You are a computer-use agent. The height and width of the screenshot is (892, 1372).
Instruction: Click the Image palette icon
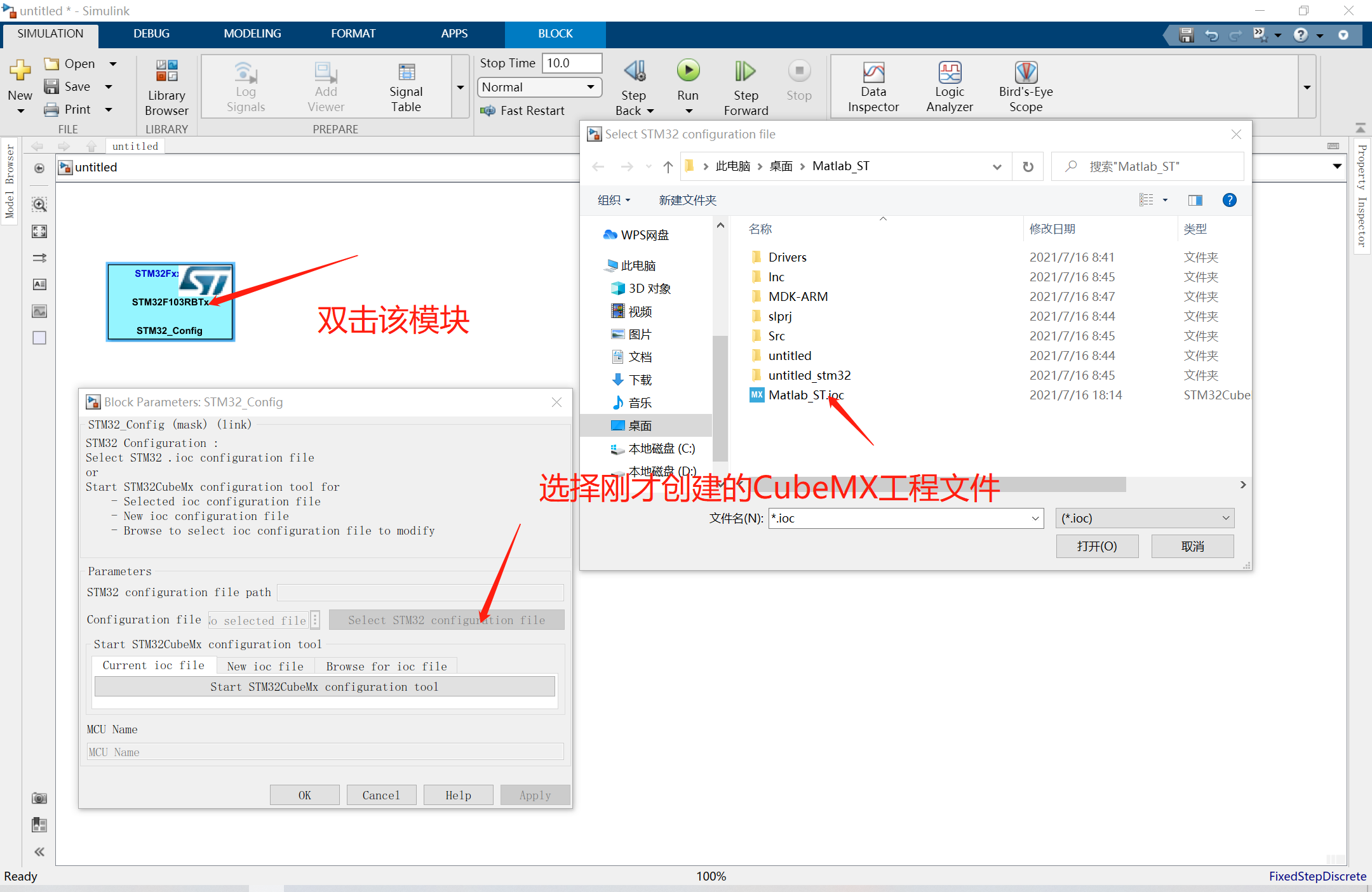[39, 311]
